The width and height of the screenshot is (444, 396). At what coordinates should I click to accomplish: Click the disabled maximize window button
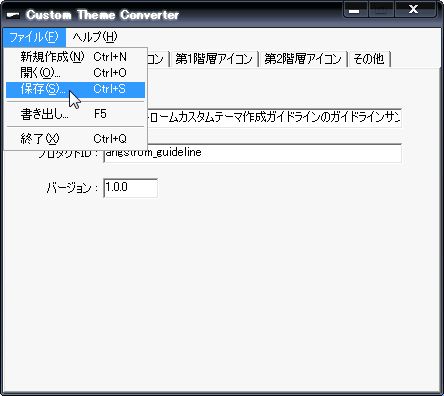pos(382,10)
